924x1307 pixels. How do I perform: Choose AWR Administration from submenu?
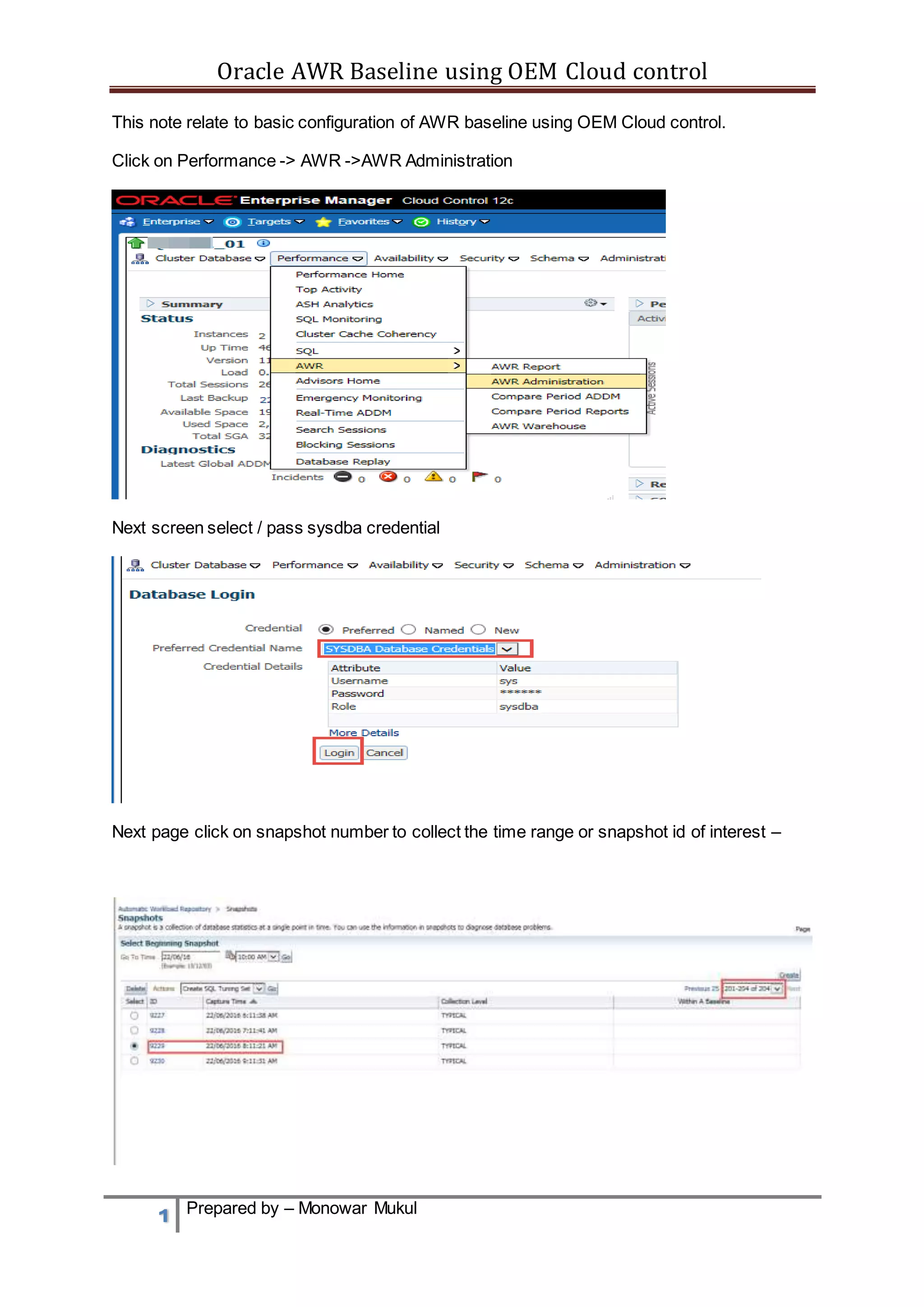[x=547, y=381]
